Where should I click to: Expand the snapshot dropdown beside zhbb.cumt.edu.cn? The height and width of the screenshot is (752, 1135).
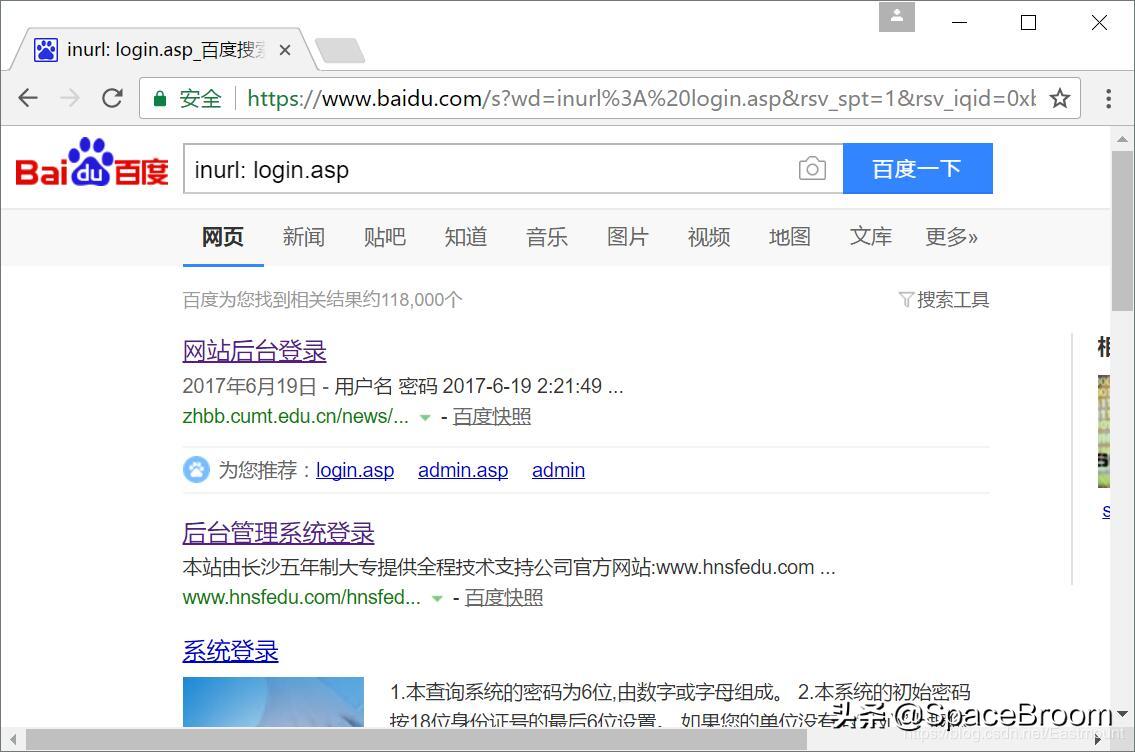point(425,418)
